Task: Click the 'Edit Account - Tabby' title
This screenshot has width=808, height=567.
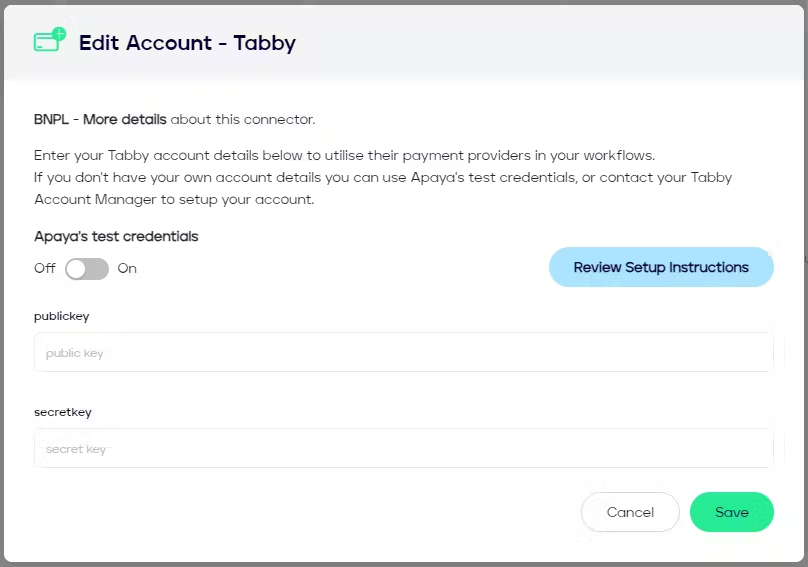Action: tap(187, 43)
